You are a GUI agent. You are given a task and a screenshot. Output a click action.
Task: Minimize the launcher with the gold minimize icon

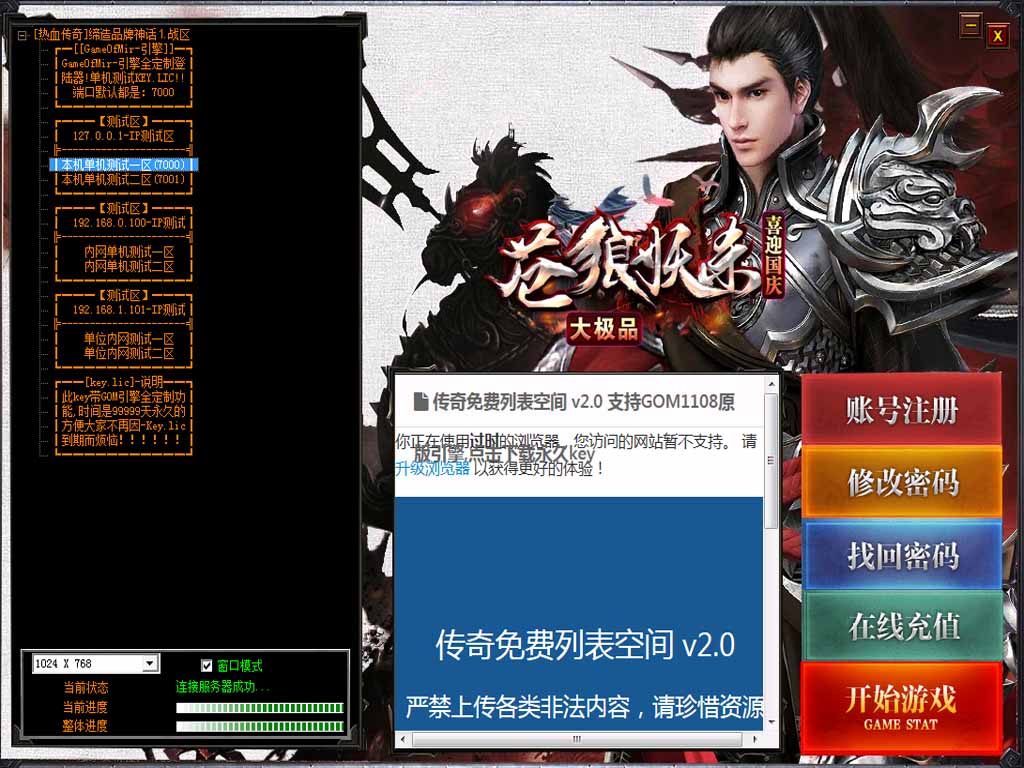click(969, 25)
